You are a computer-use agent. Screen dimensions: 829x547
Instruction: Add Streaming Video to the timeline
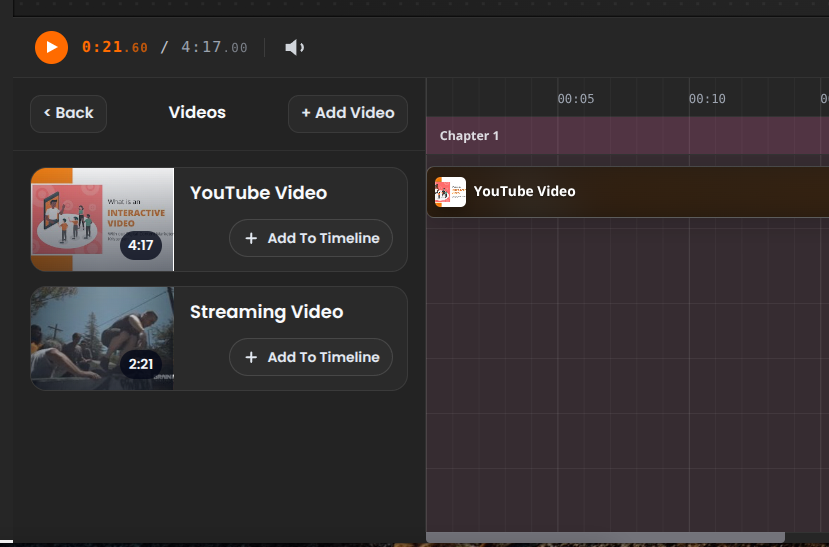(x=311, y=357)
